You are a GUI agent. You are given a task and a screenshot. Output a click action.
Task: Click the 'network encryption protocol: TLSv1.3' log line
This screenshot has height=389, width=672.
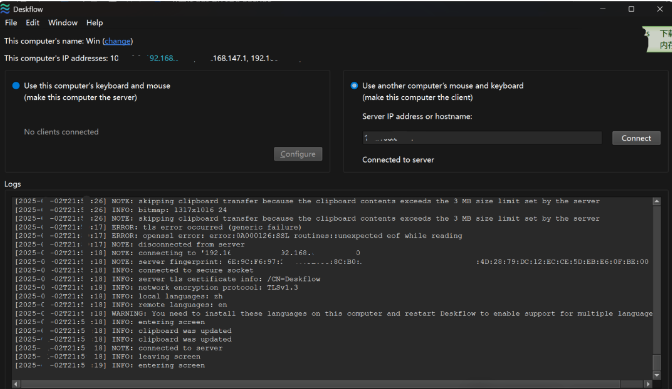pos(156,287)
